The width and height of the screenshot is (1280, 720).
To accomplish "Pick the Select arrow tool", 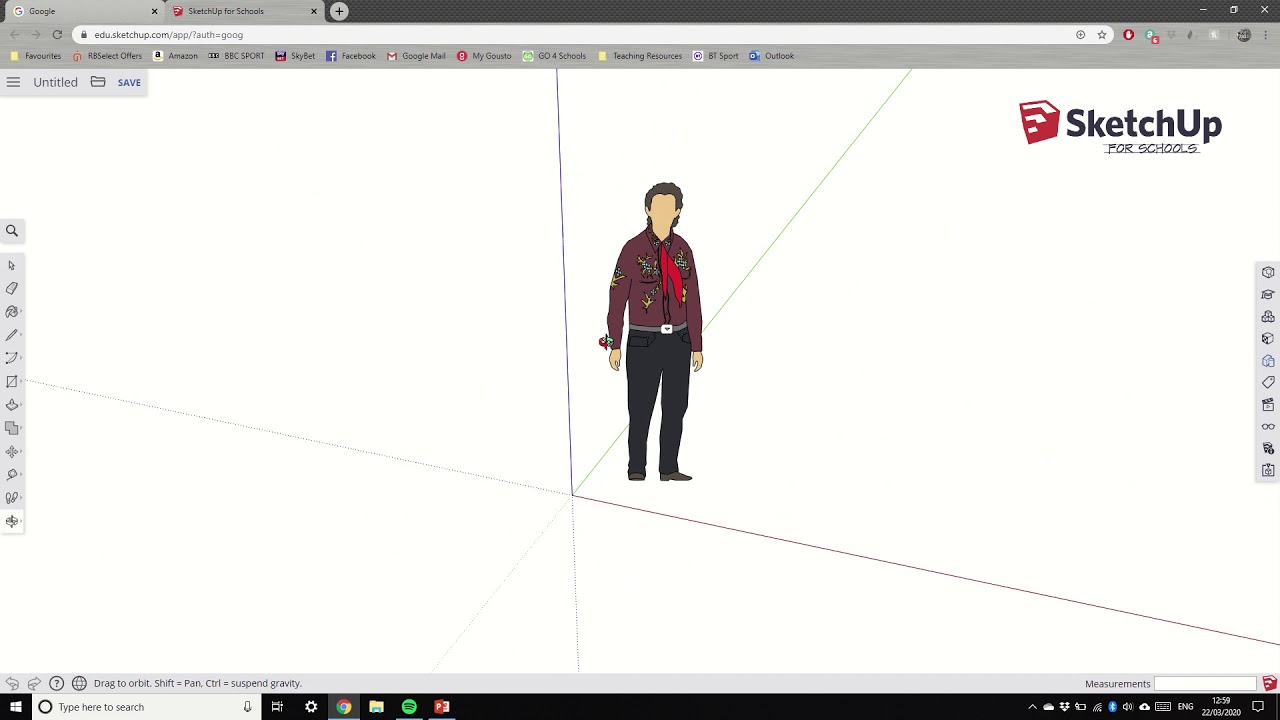I will click(x=12, y=265).
